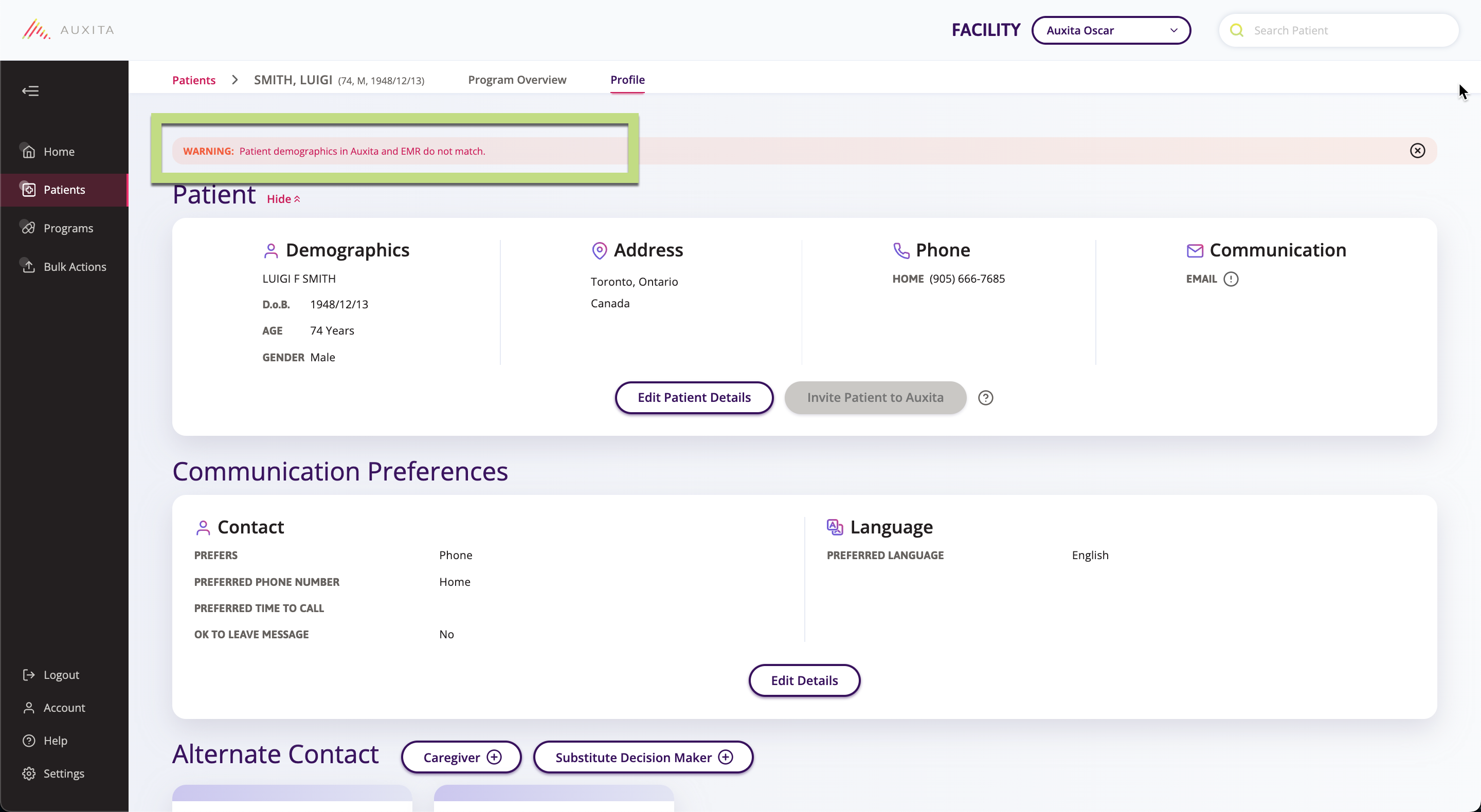Click the Facility dropdown chevron arrow
The width and height of the screenshot is (1481, 812).
1173,30
